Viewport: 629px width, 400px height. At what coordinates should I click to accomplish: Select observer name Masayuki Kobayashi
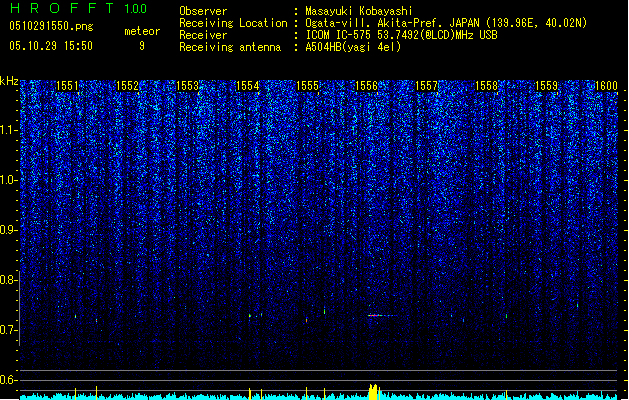point(359,11)
